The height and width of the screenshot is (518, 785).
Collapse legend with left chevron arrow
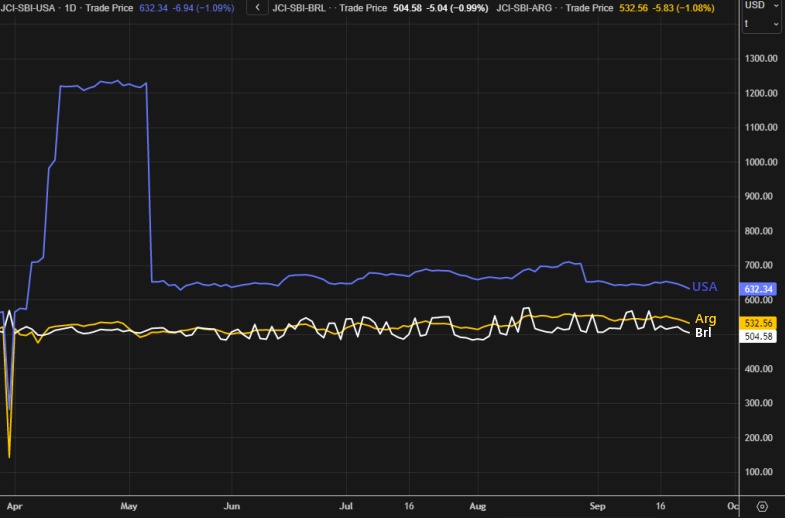tap(257, 7)
